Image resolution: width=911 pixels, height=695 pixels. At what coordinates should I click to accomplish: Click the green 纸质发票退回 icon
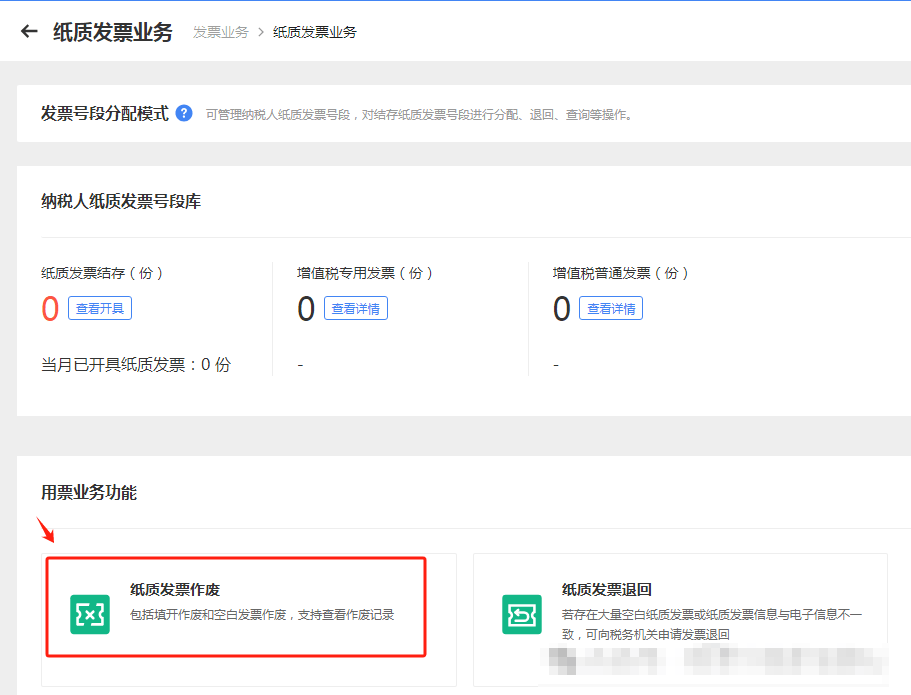(521, 614)
